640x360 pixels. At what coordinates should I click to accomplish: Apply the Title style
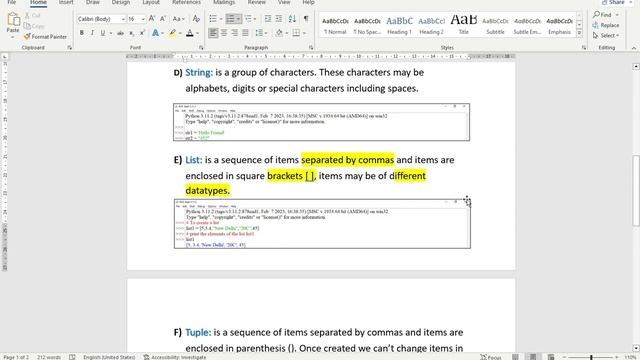464,25
